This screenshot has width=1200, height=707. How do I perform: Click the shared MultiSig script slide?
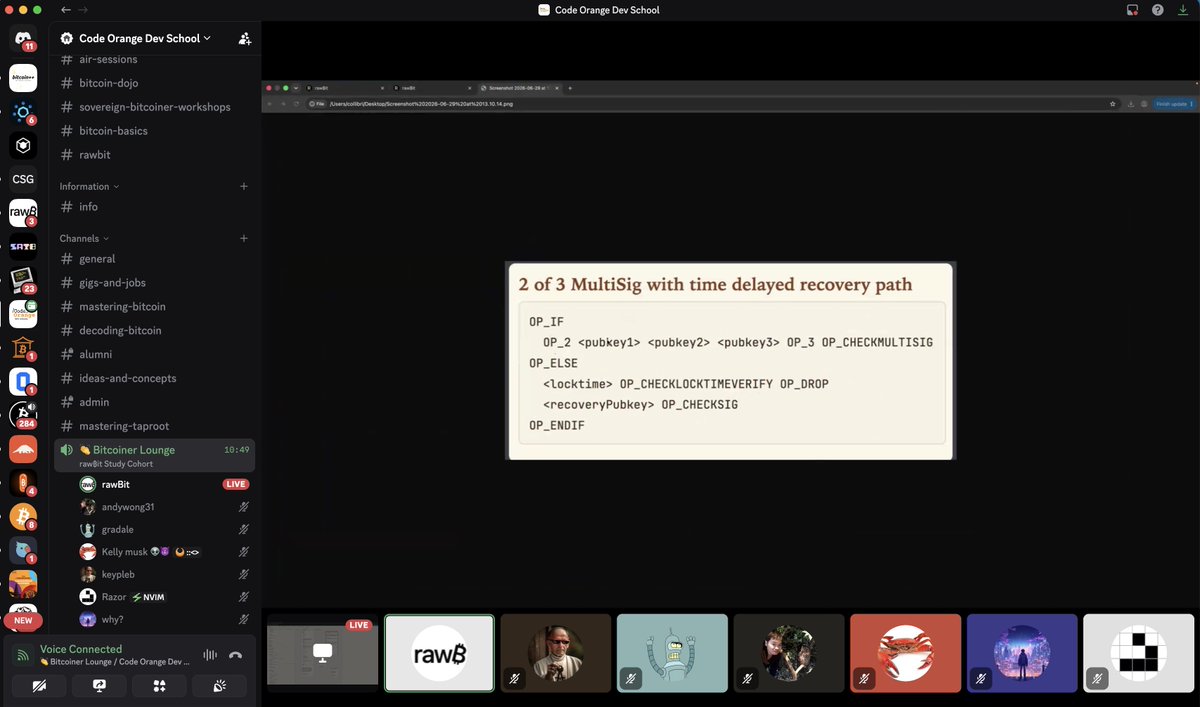coord(731,361)
